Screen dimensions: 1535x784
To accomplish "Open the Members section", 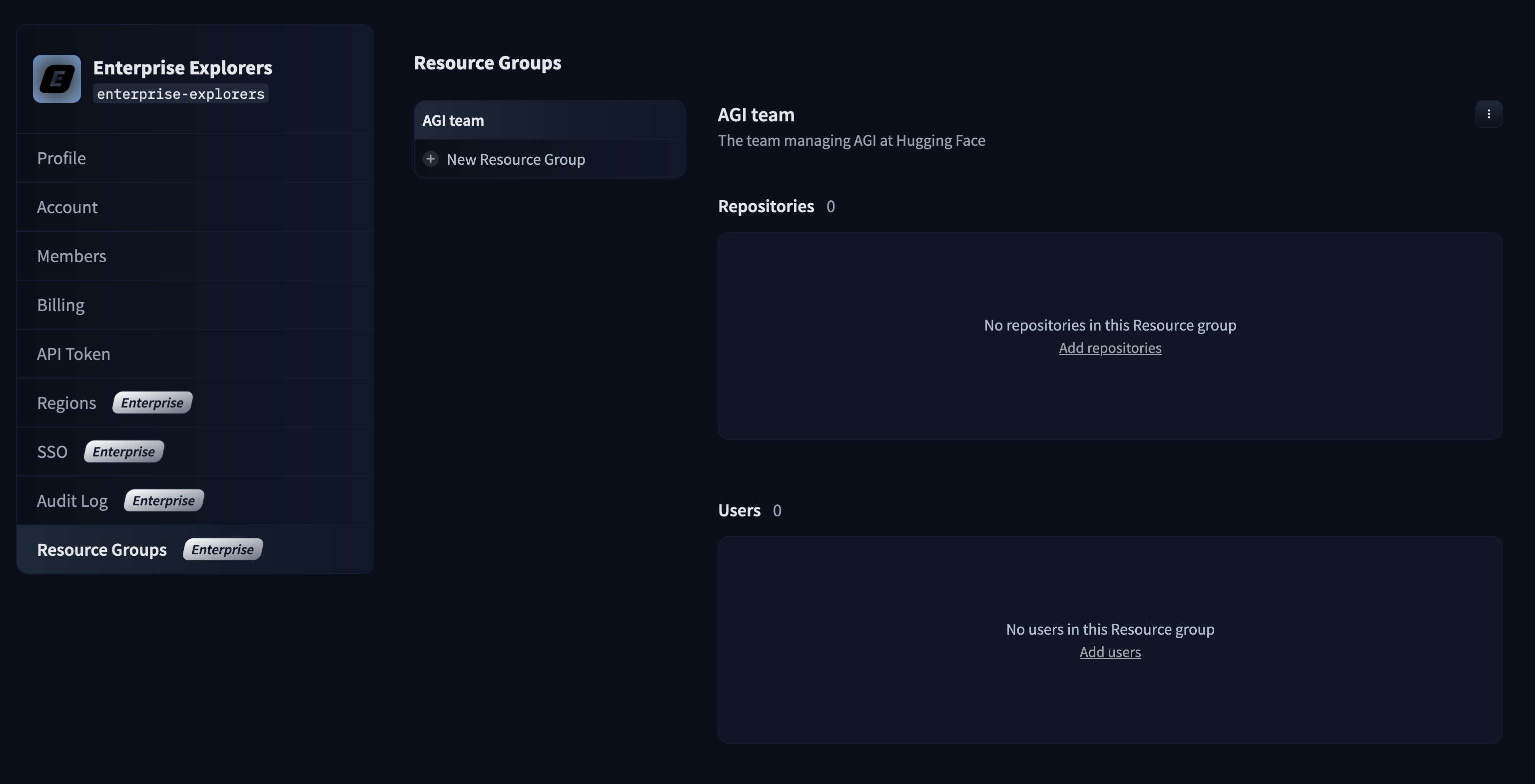I will [x=71, y=256].
